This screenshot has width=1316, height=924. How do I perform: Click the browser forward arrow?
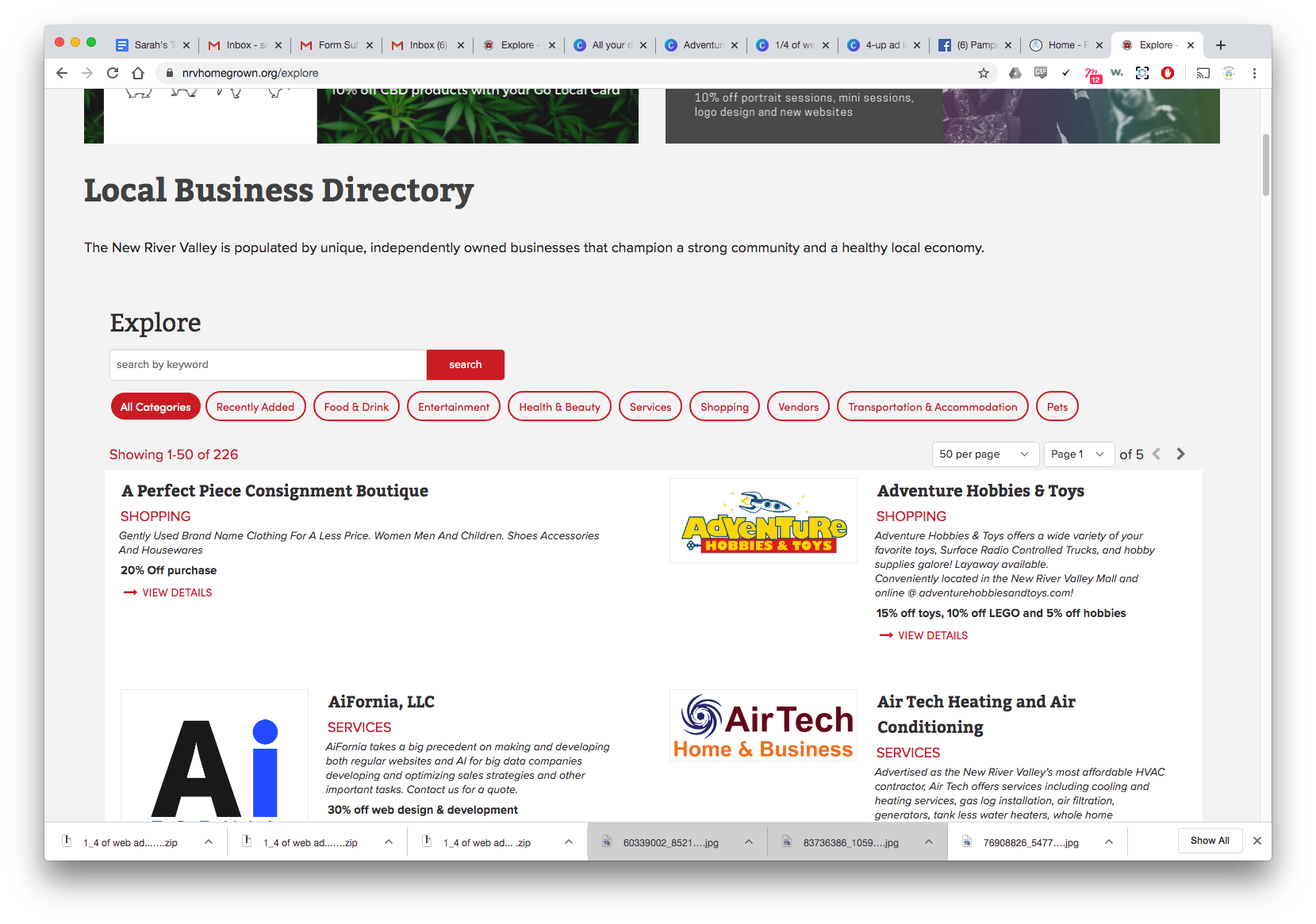point(87,73)
